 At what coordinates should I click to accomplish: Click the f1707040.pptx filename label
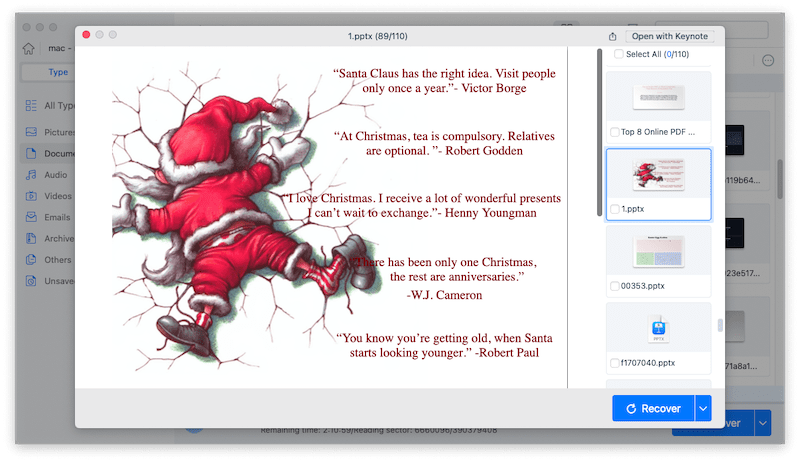pos(647,363)
